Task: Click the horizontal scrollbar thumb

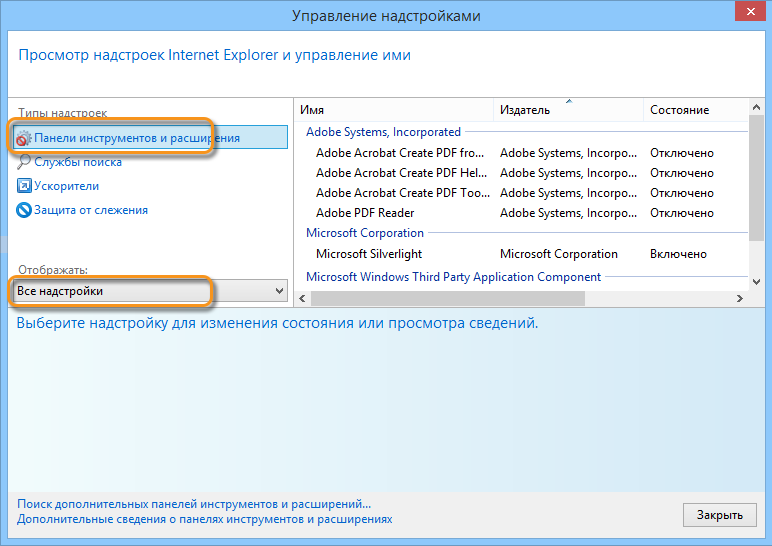Action: [448, 298]
